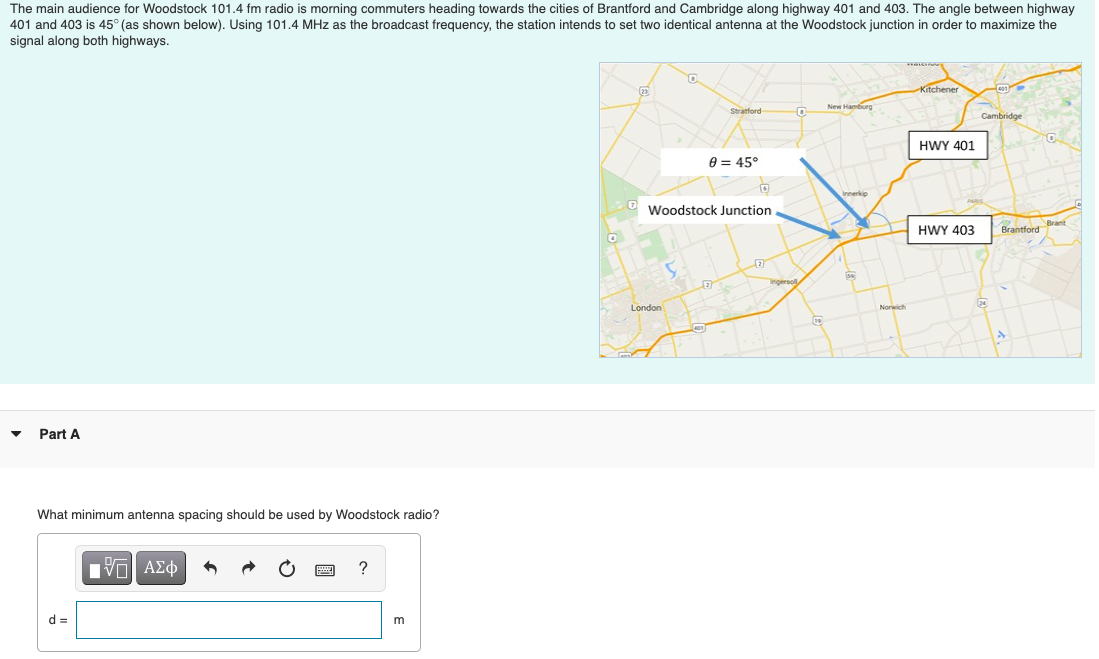This screenshot has width=1099, height=659.
Task: Click the Woodstock Junction map label
Action: (709, 210)
